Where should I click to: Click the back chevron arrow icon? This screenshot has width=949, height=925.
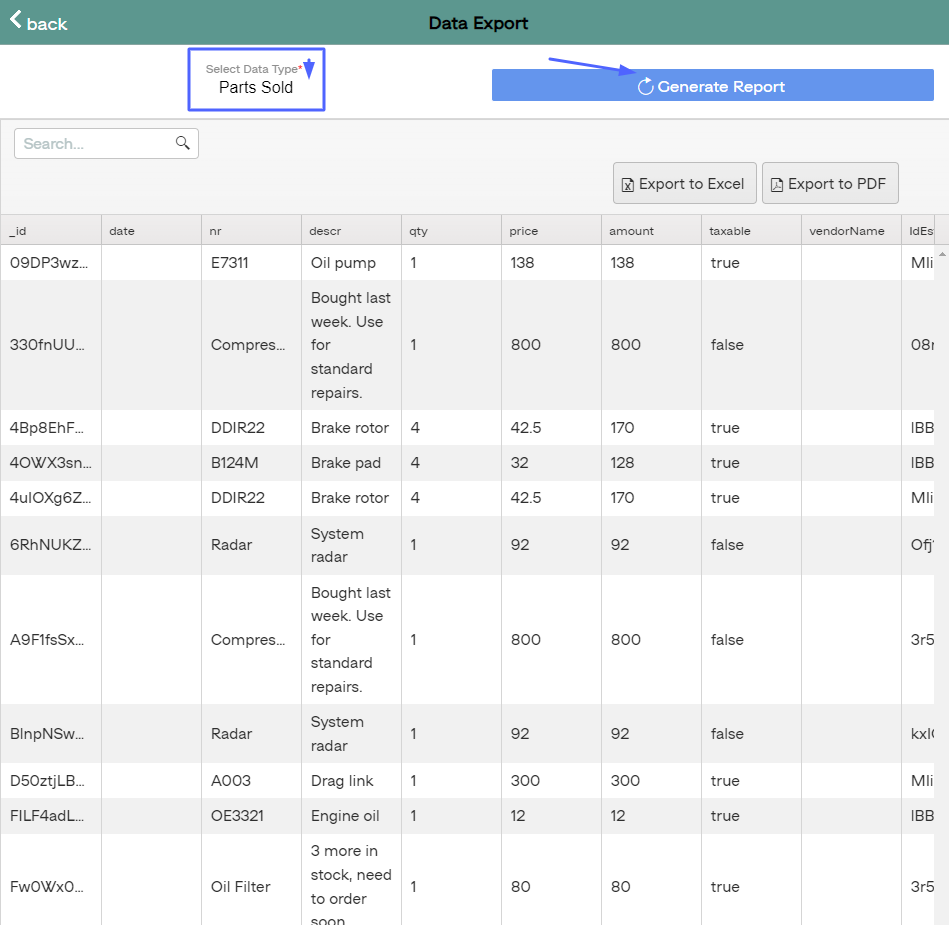(16, 20)
